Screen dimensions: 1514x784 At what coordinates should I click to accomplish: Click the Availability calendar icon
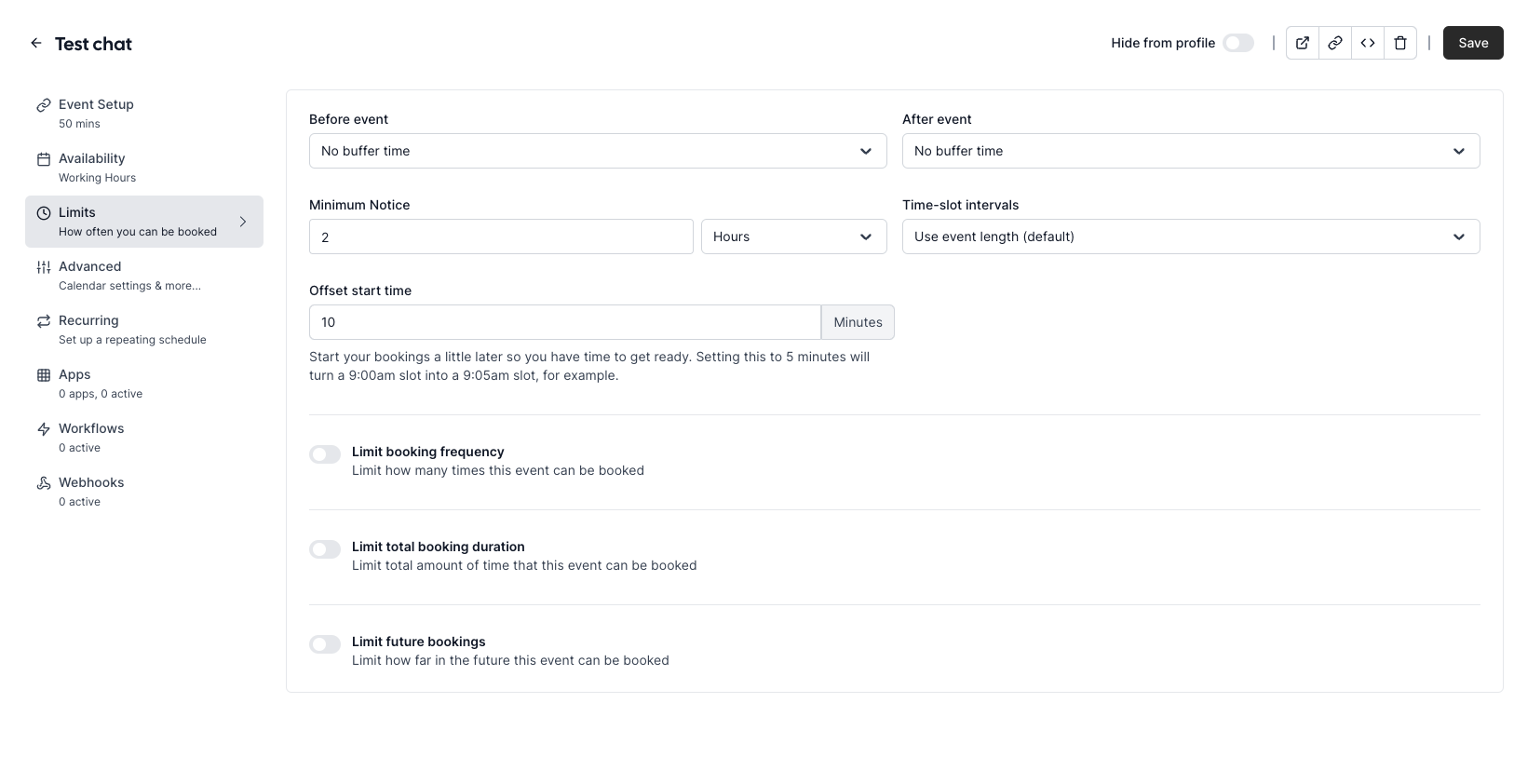point(44,159)
